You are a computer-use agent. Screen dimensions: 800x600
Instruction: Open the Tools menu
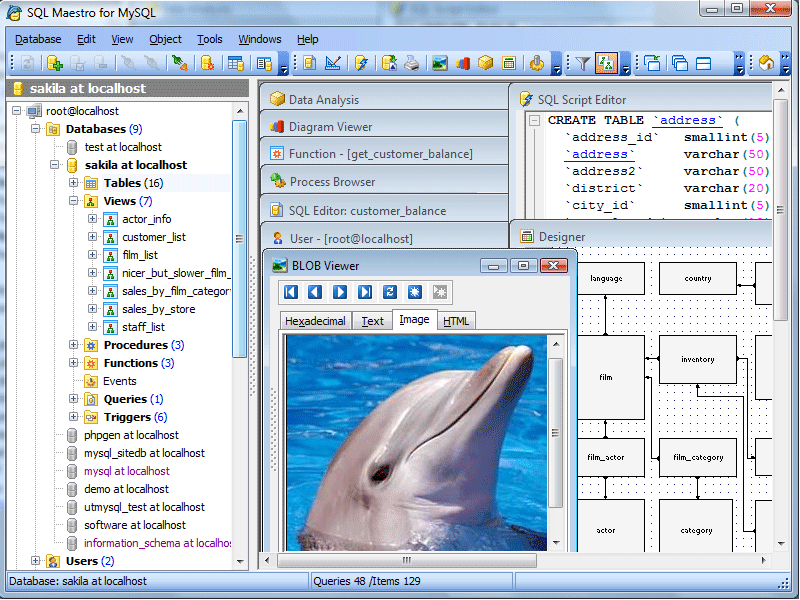[209, 39]
